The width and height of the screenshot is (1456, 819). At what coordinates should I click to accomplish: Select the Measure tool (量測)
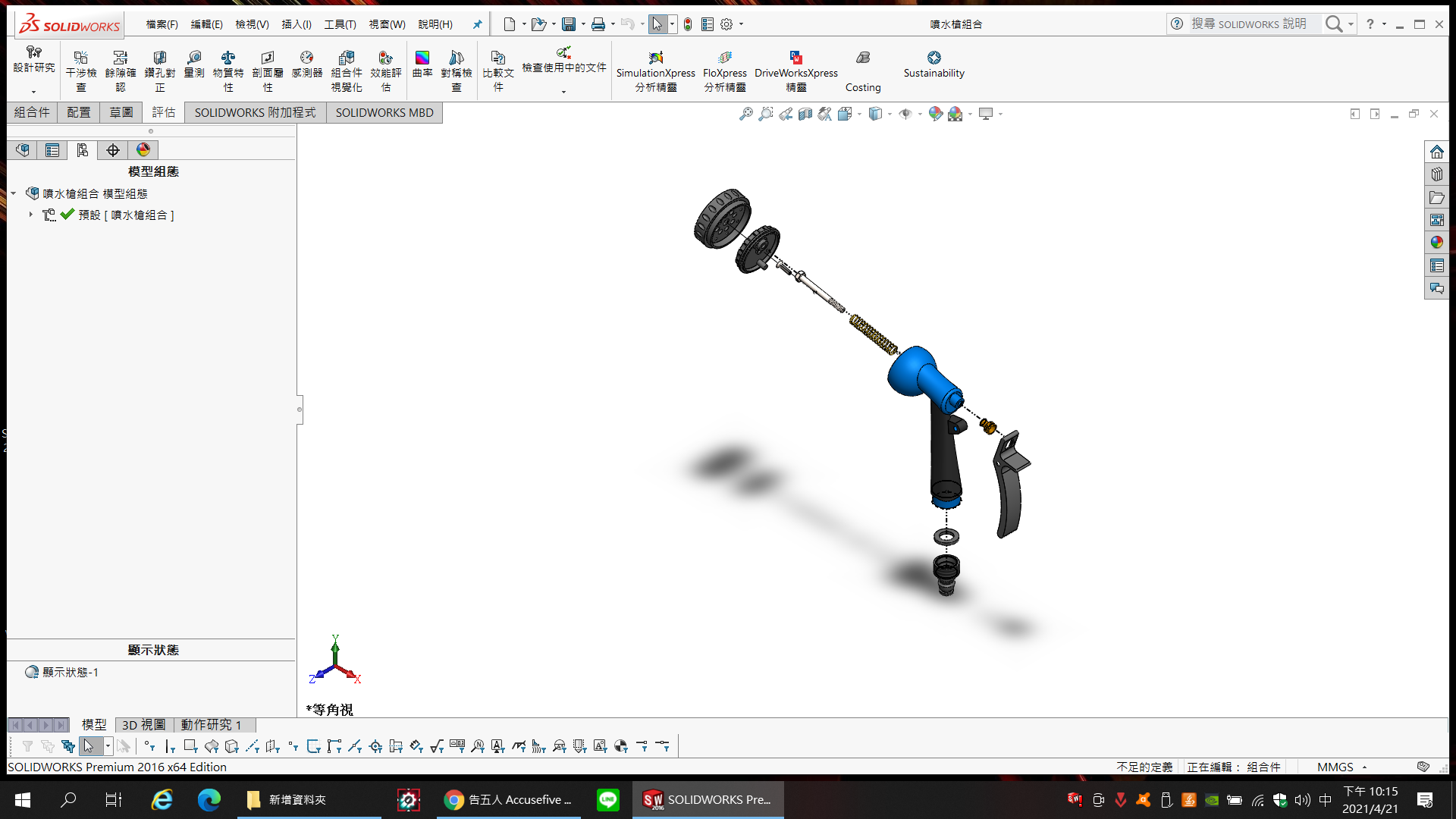194,64
